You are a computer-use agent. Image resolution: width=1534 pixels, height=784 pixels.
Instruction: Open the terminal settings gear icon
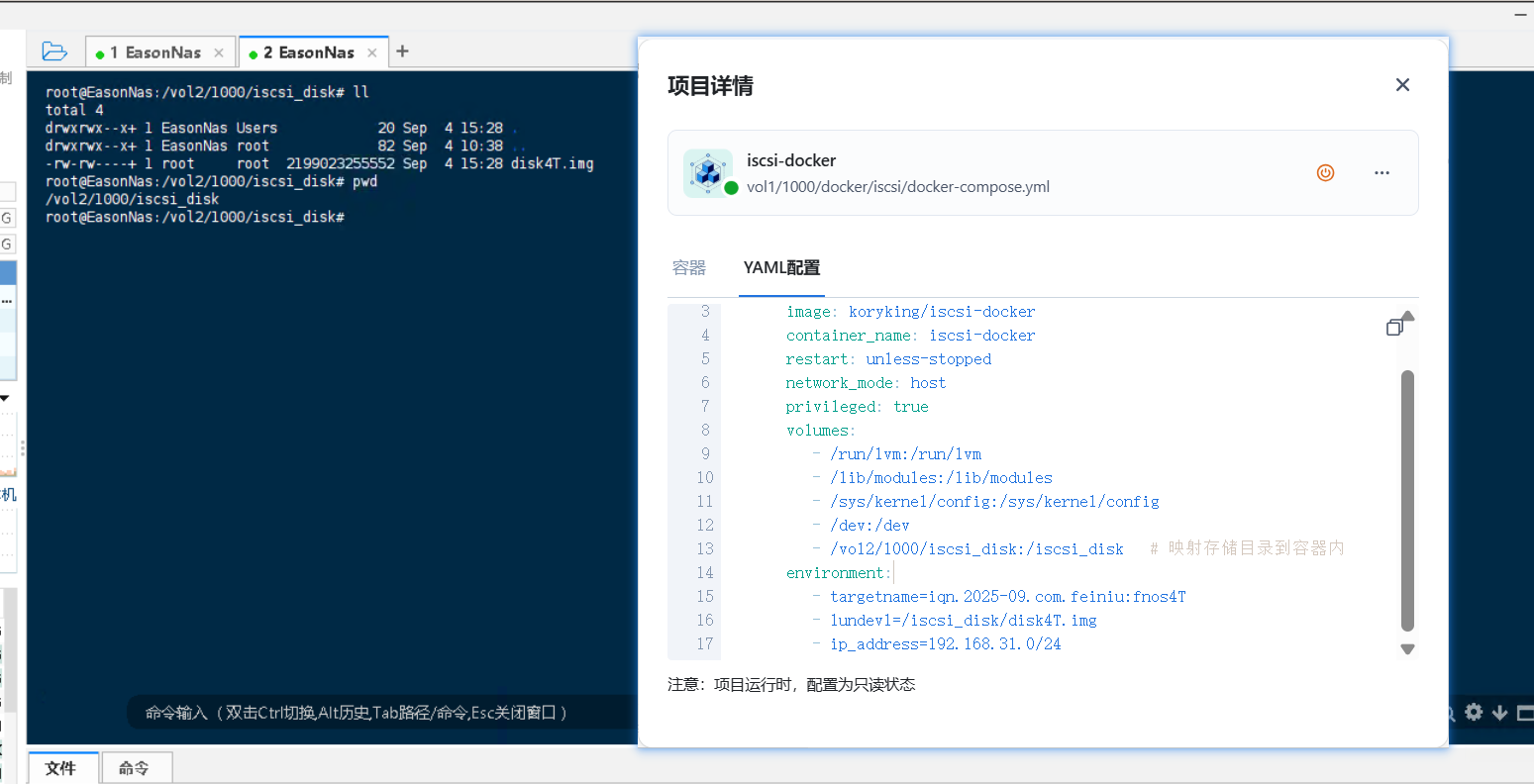pos(1474,712)
